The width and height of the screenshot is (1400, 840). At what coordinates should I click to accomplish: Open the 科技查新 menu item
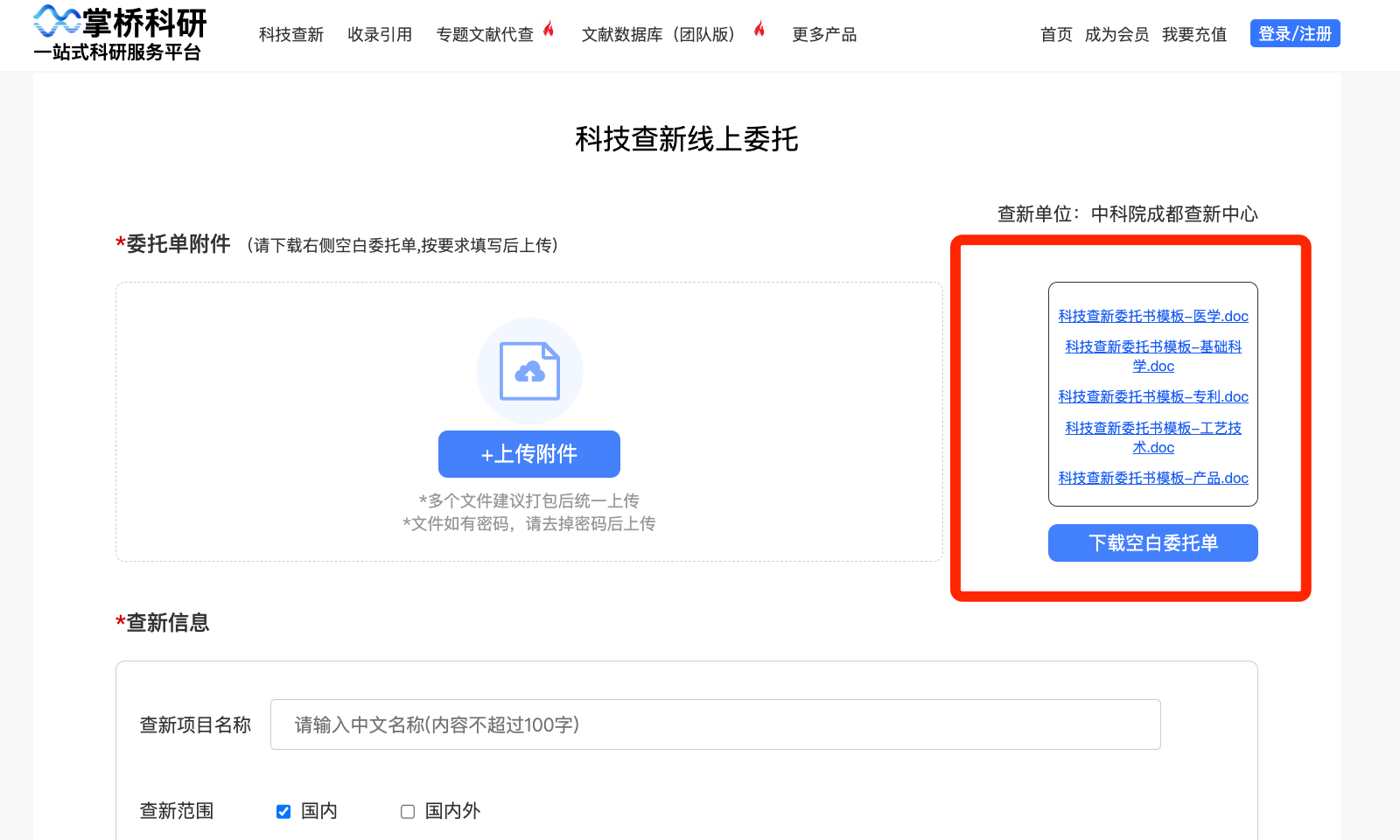pyautogui.click(x=291, y=34)
